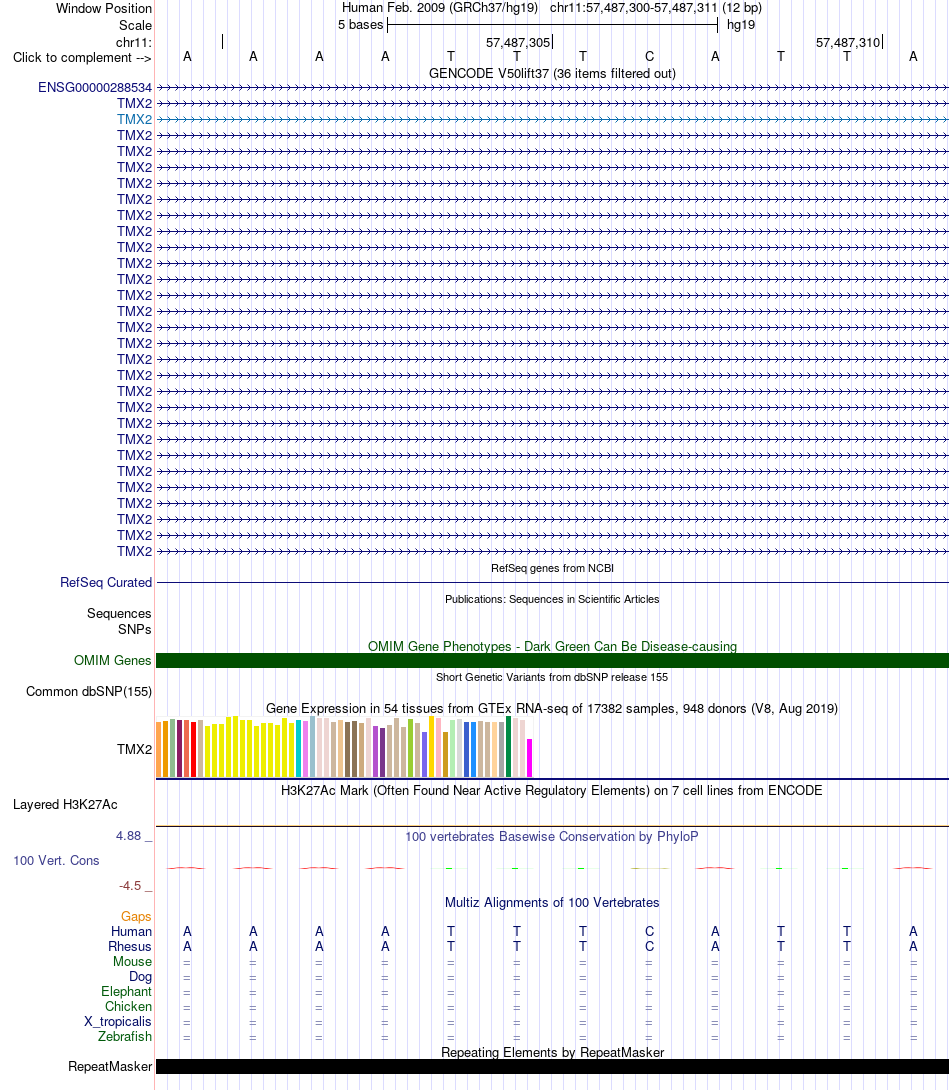This screenshot has width=950, height=1090.
Task: Click 'Repeating Elements by RepeatMasker' title
Action: 552,1052
